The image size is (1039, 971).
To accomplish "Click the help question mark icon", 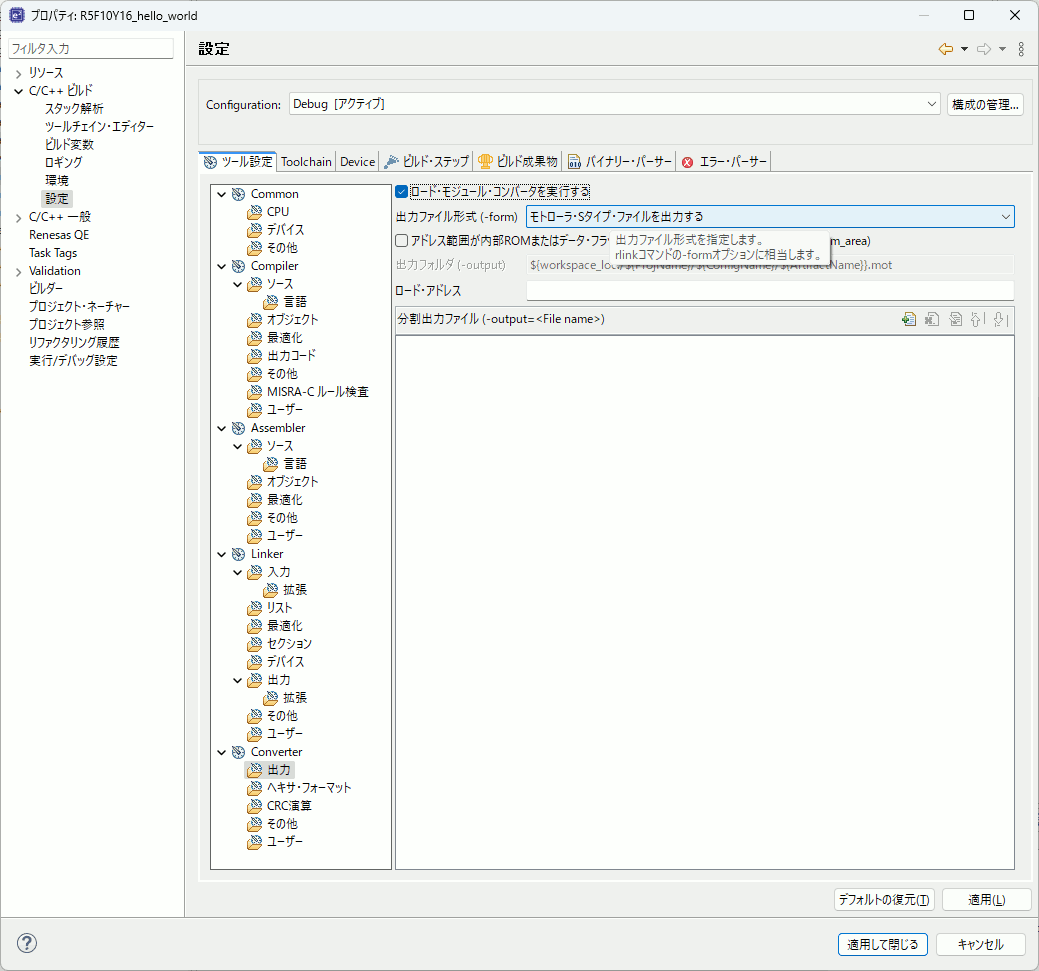I will pyautogui.click(x=27, y=943).
